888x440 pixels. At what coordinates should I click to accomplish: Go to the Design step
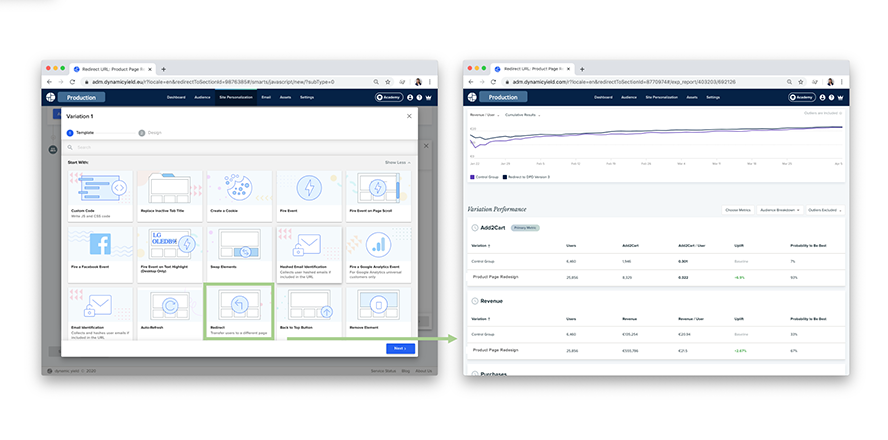[150, 133]
